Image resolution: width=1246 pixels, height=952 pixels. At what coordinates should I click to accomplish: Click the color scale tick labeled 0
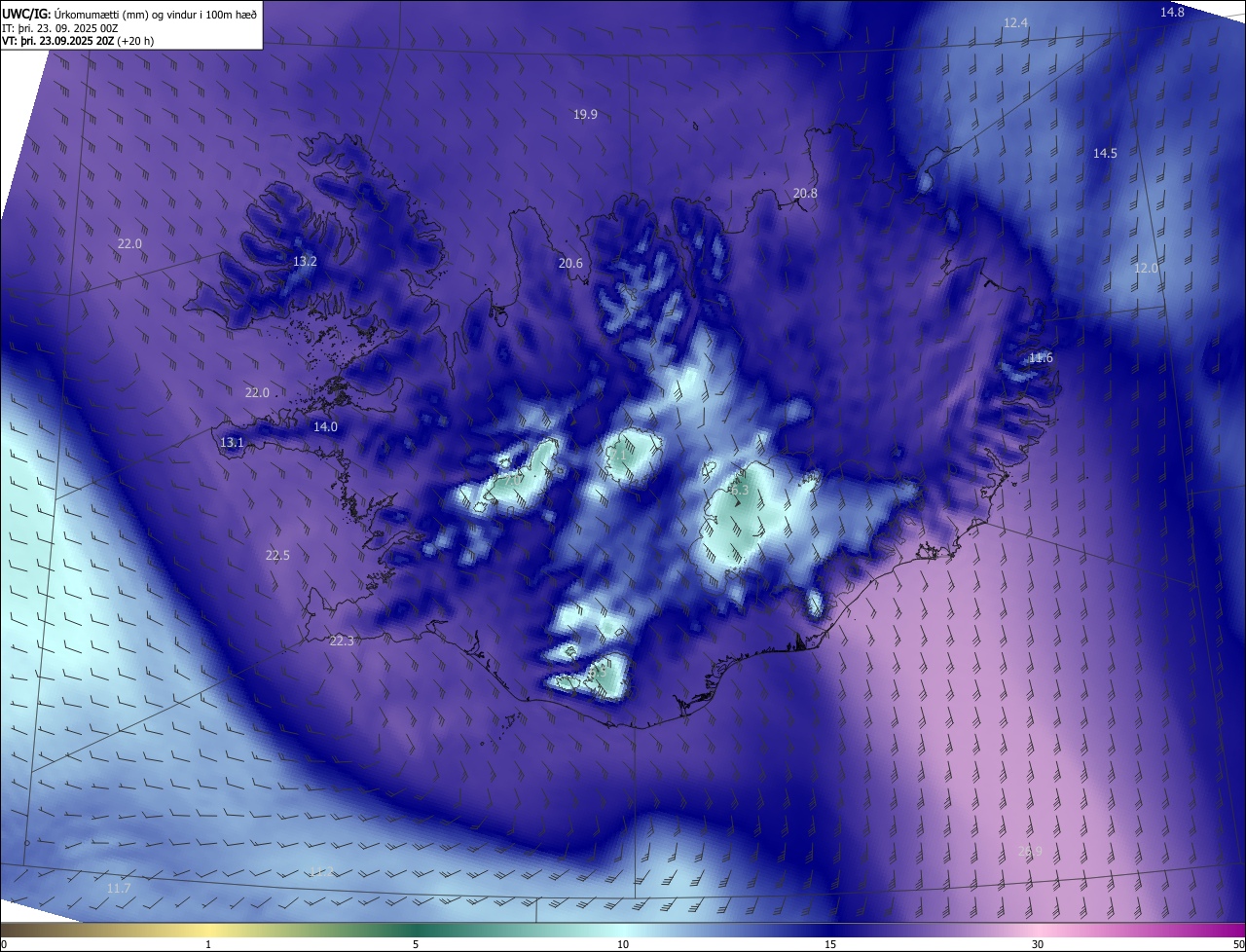4,944
